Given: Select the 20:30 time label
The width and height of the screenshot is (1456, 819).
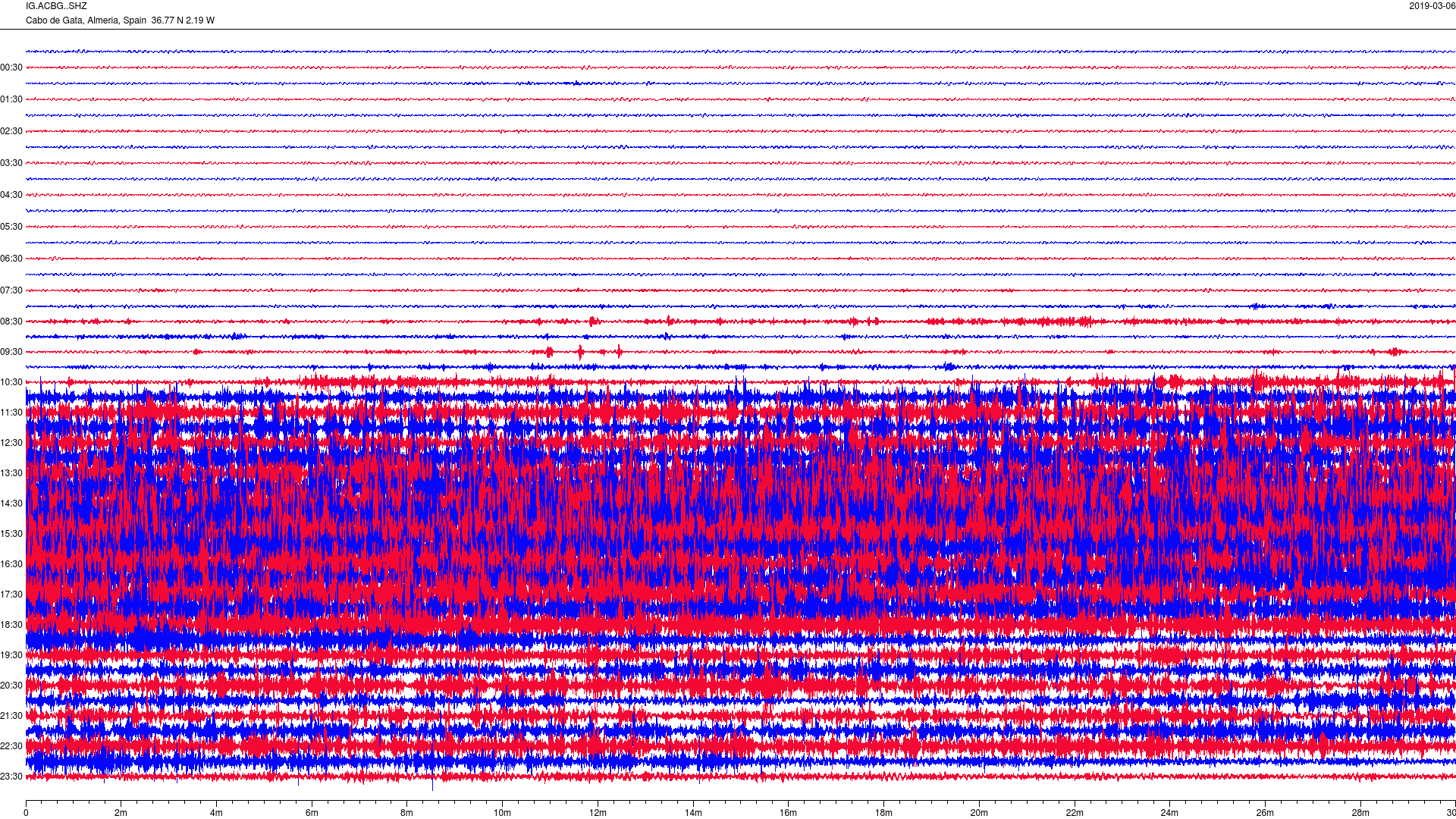Looking at the screenshot, I should 11,686.
